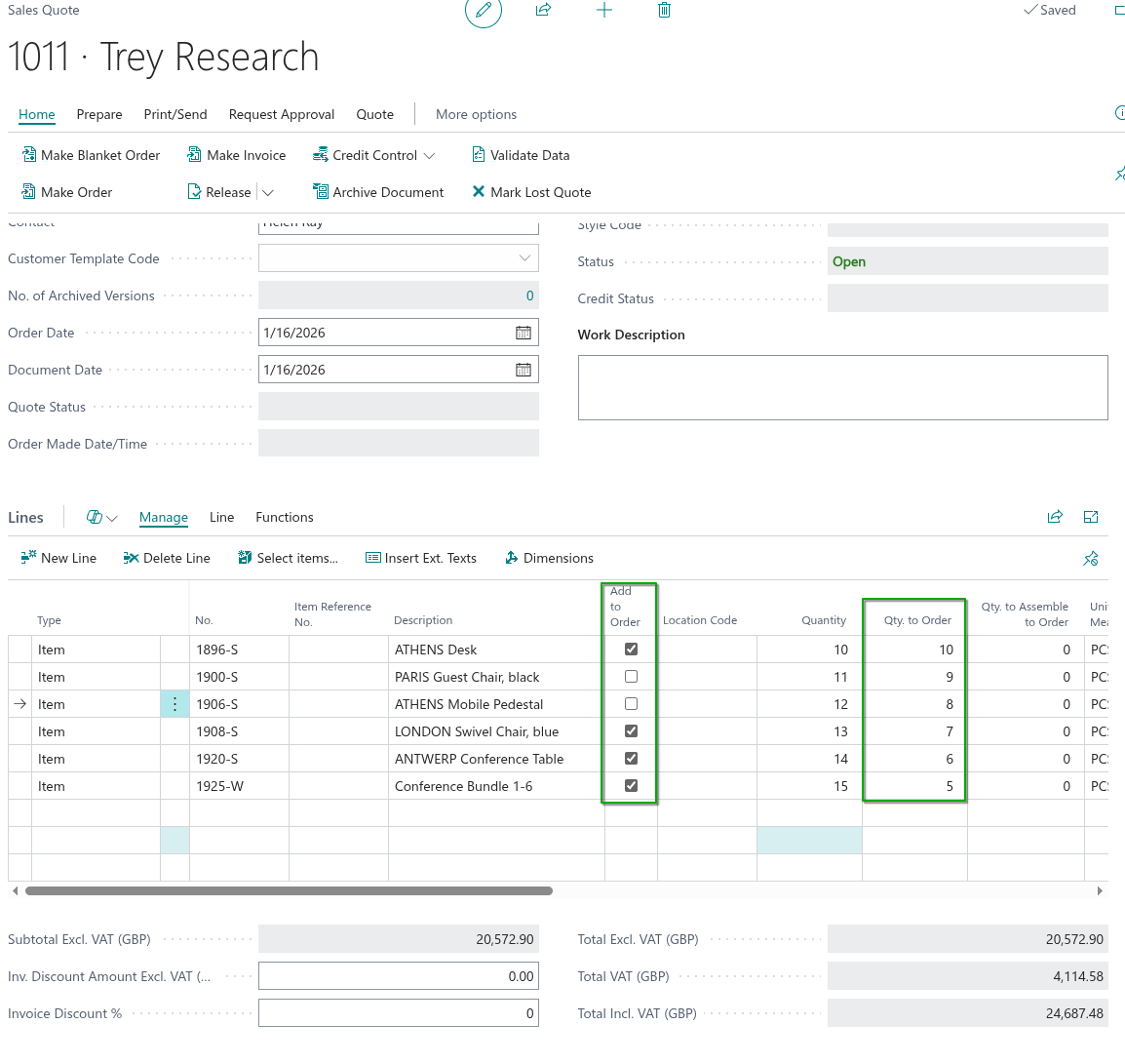Click the trash delete icon in header
Viewport: 1125px width, 1064px height.
click(x=664, y=10)
